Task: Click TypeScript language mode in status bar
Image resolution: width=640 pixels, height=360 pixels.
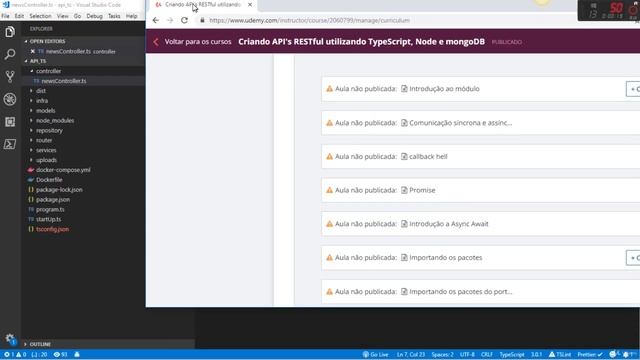Action: [x=512, y=355]
